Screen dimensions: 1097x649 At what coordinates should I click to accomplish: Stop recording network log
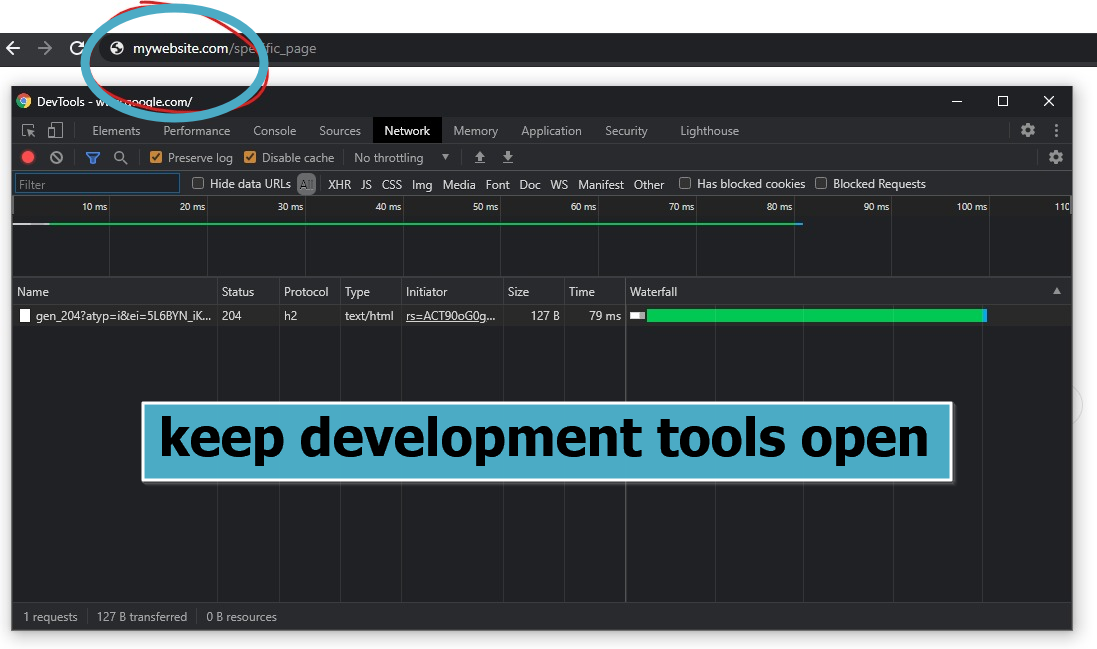tap(28, 157)
